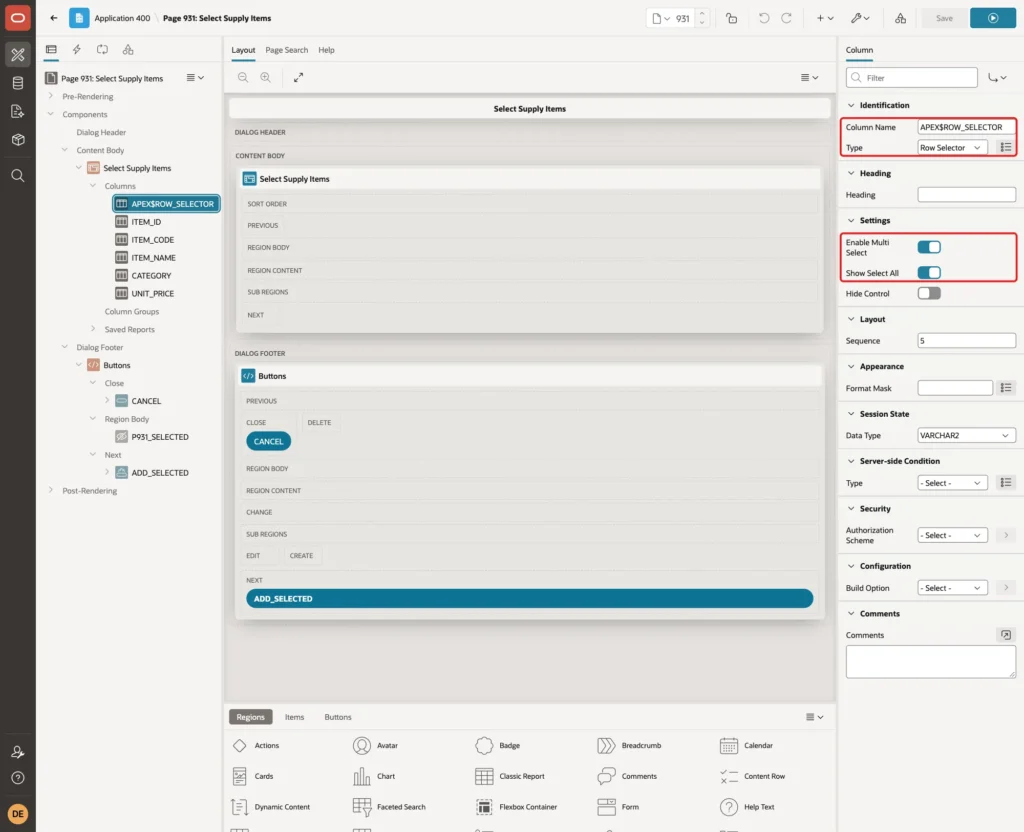The image size is (1024, 832).
Task: Go back with the arrow icon
Action: click(54, 18)
